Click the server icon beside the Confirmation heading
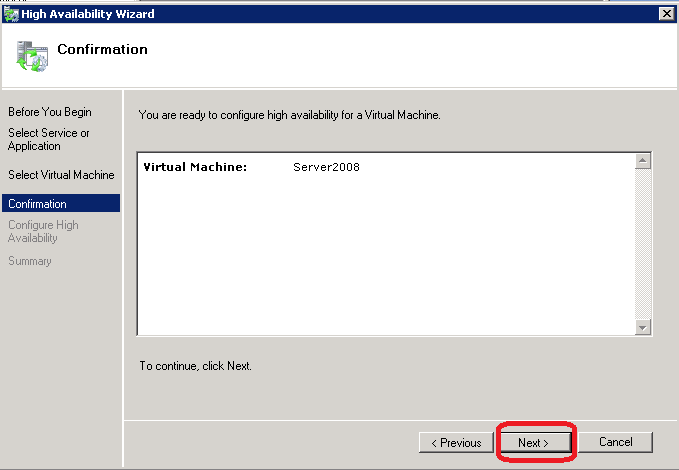 coord(31,57)
